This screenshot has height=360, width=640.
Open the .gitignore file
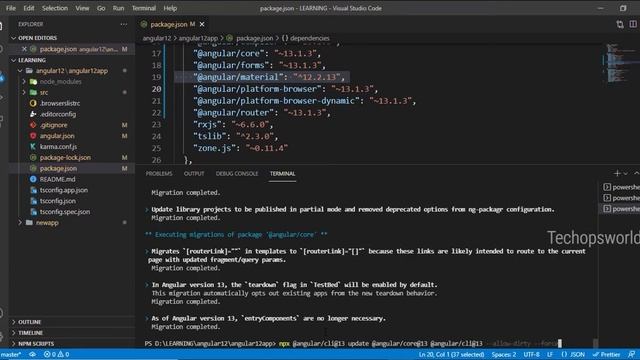click(53, 125)
